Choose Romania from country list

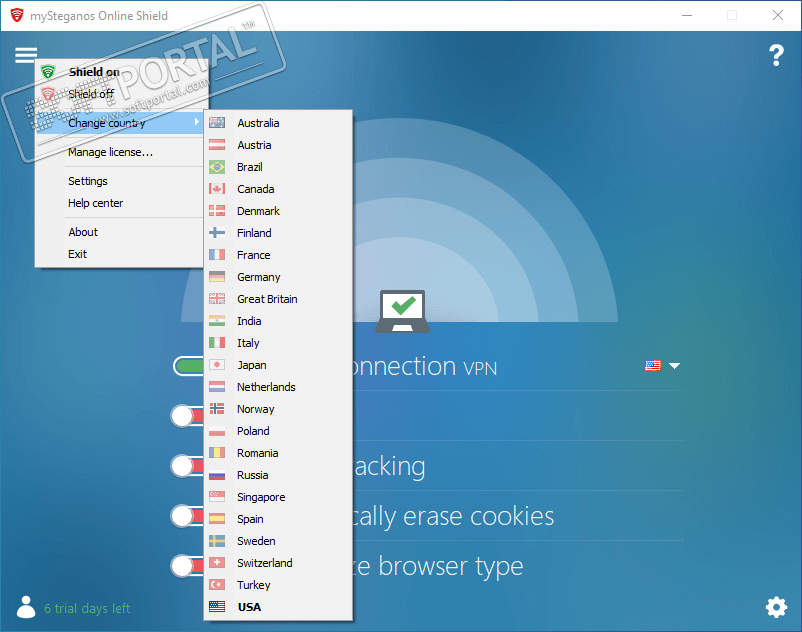point(278,453)
